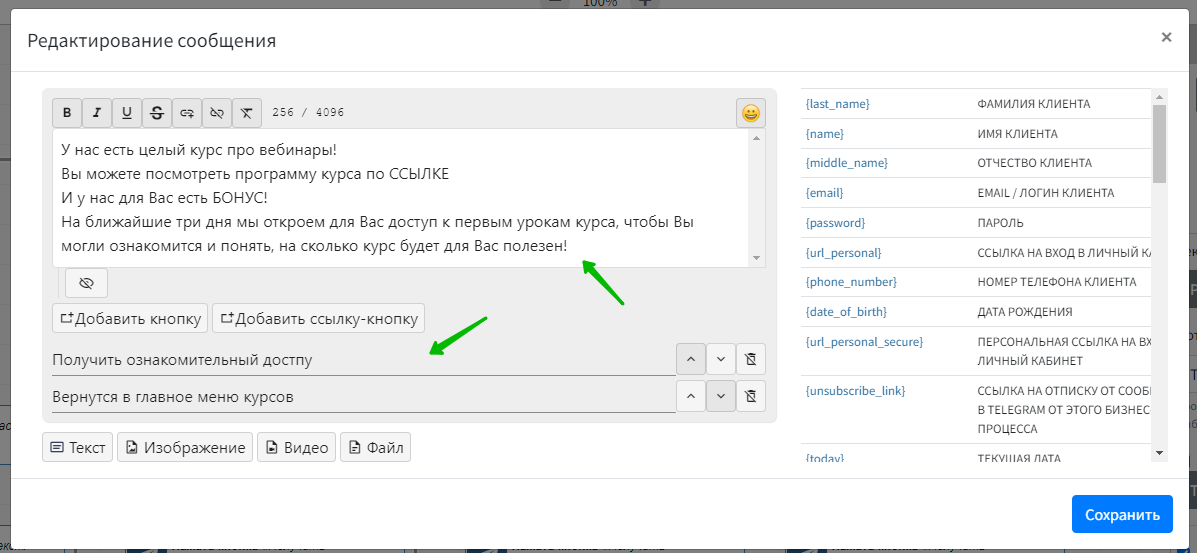Toggle underline formatting button

pos(127,113)
